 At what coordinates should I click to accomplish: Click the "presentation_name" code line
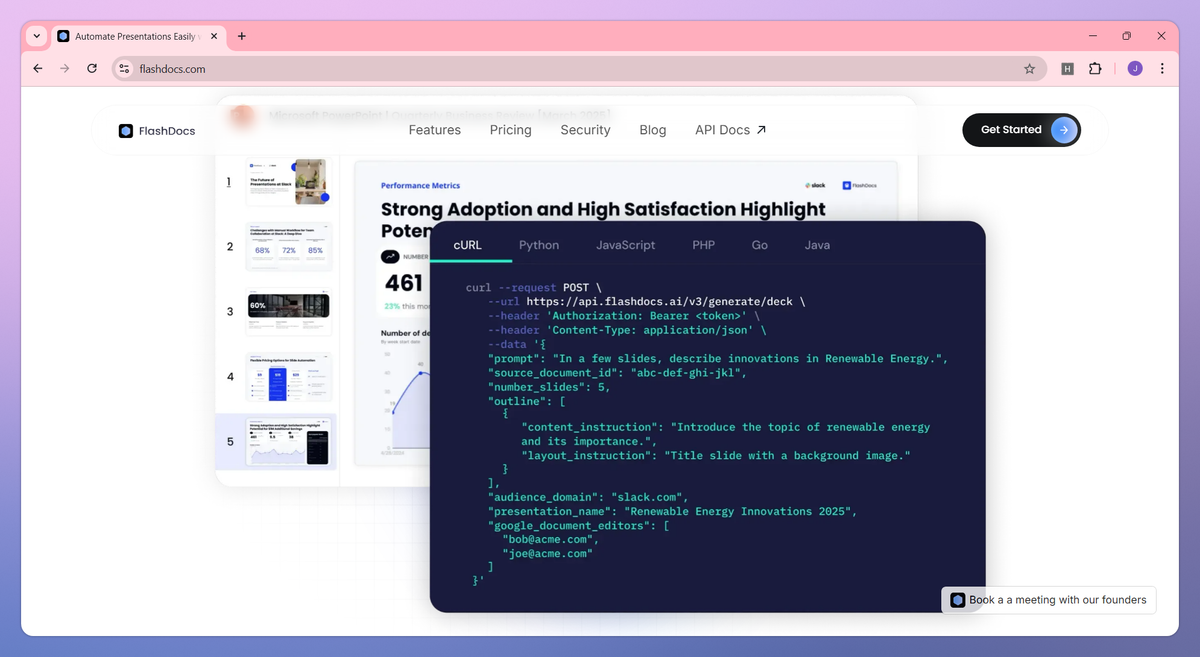pyautogui.click(x=672, y=511)
